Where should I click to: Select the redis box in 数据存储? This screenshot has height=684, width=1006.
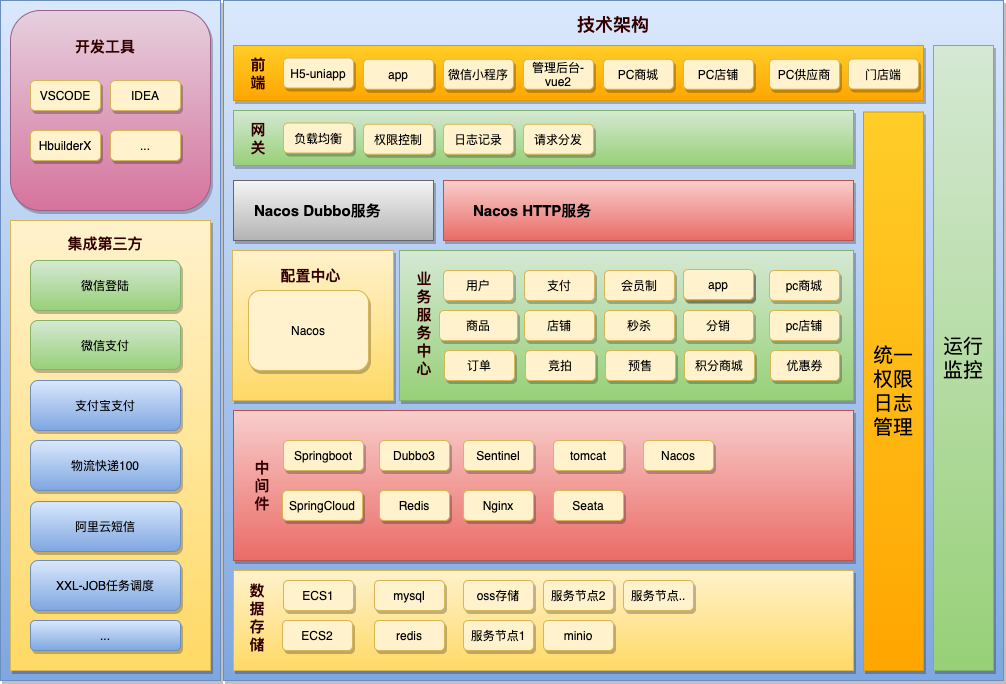click(409, 636)
